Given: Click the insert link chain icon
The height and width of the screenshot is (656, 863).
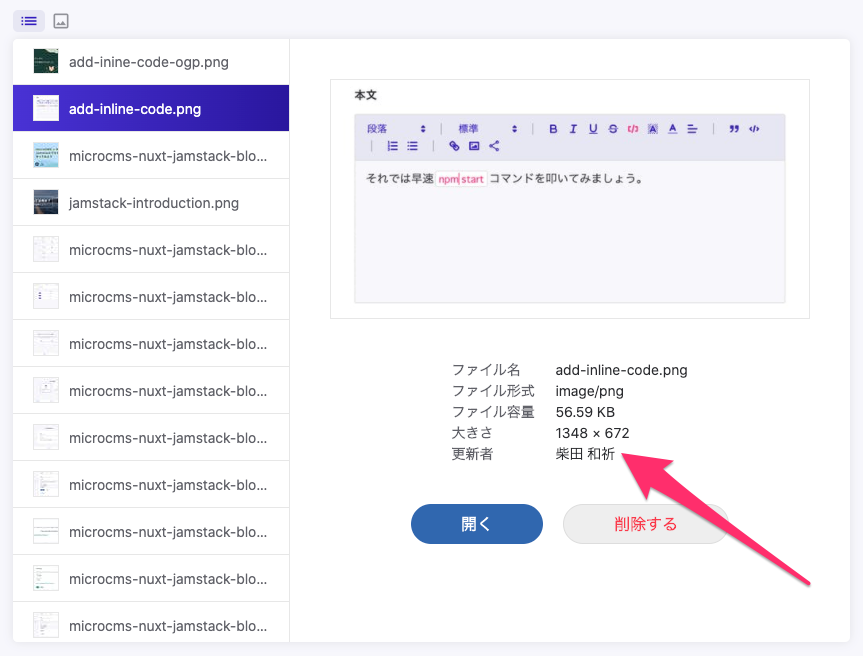Looking at the screenshot, I should pos(454,146).
